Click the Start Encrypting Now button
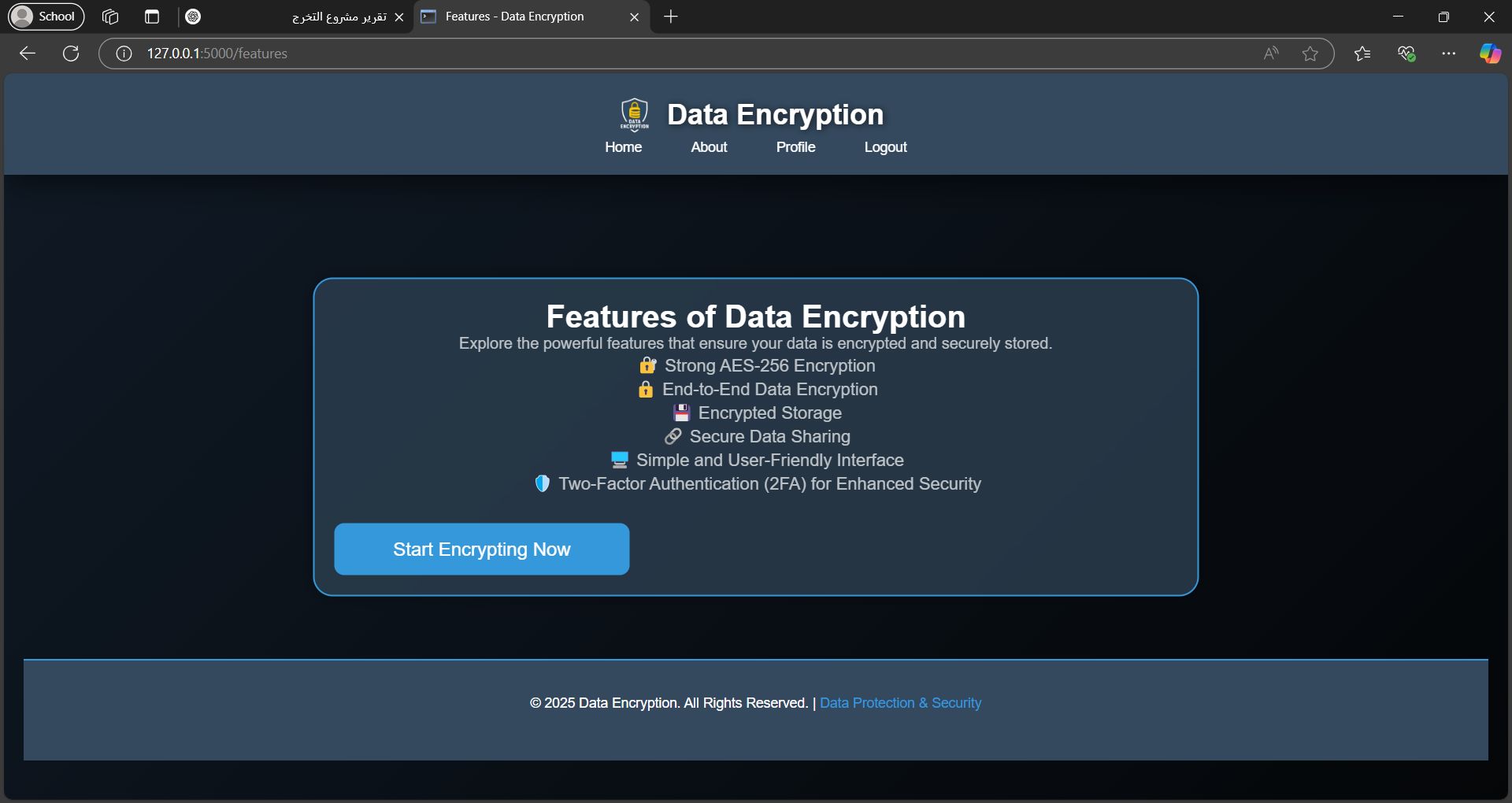The width and height of the screenshot is (1512, 803). (482, 550)
